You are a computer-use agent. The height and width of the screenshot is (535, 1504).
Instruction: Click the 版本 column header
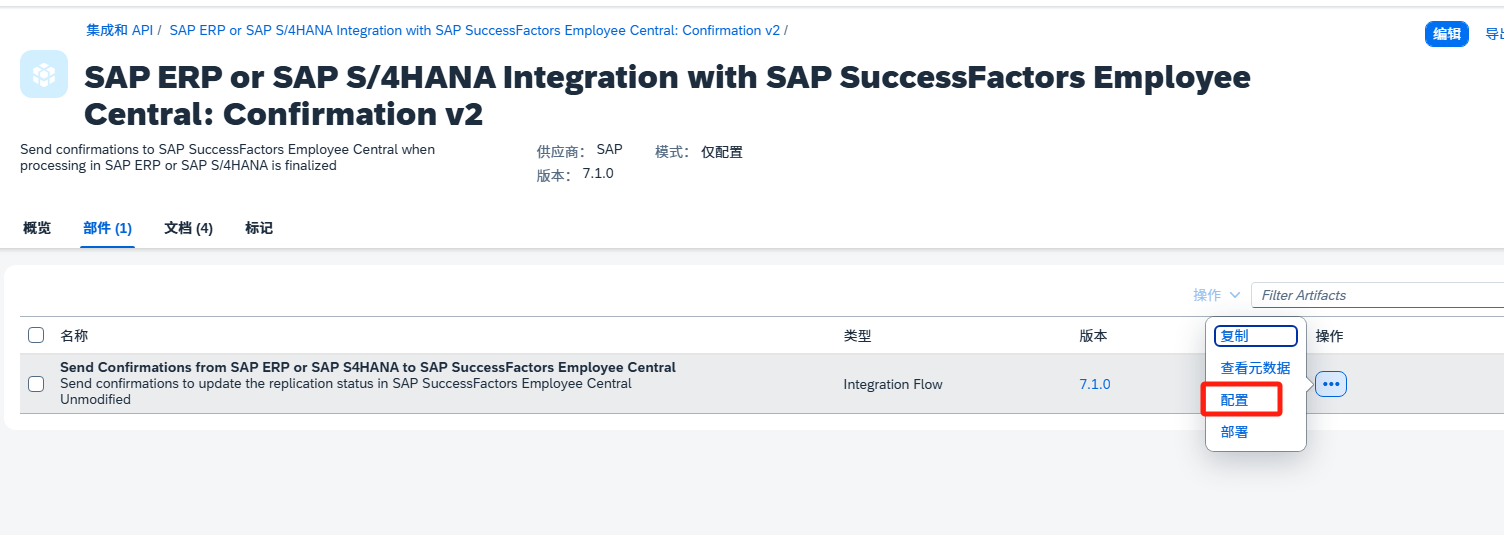coord(1094,336)
